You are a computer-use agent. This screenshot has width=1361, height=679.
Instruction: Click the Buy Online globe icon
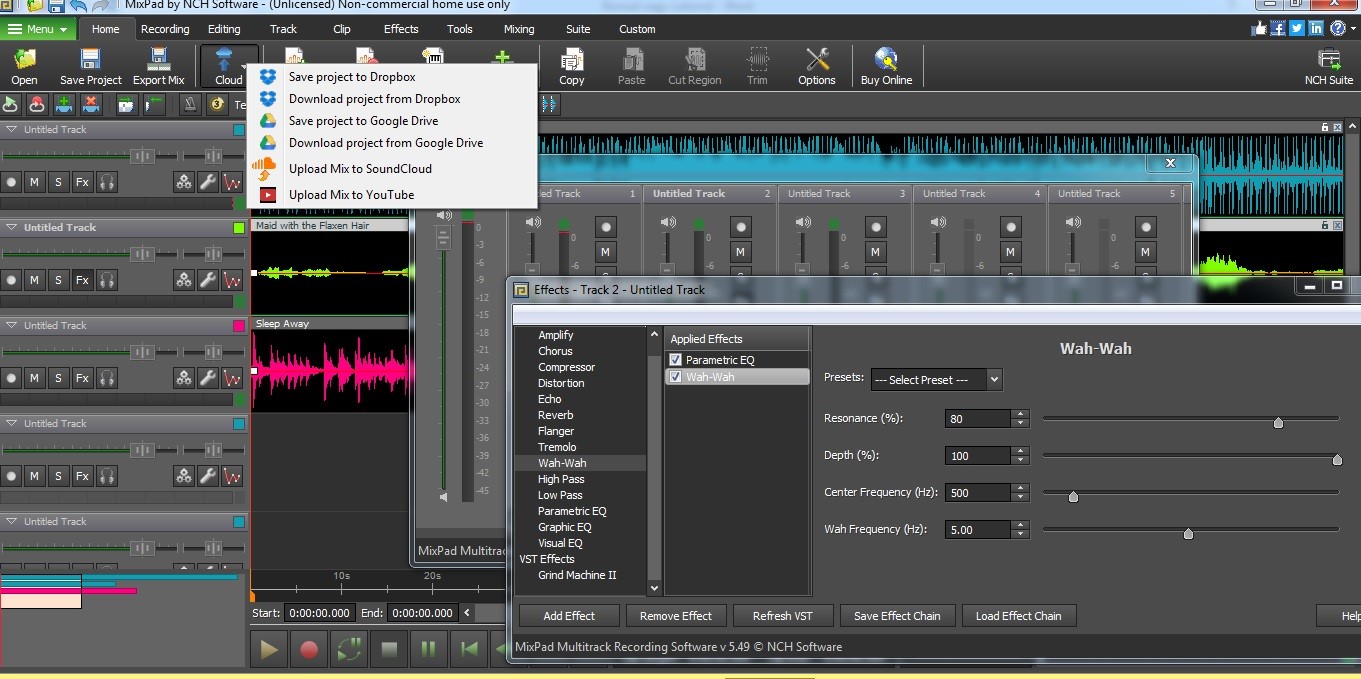tap(886, 60)
